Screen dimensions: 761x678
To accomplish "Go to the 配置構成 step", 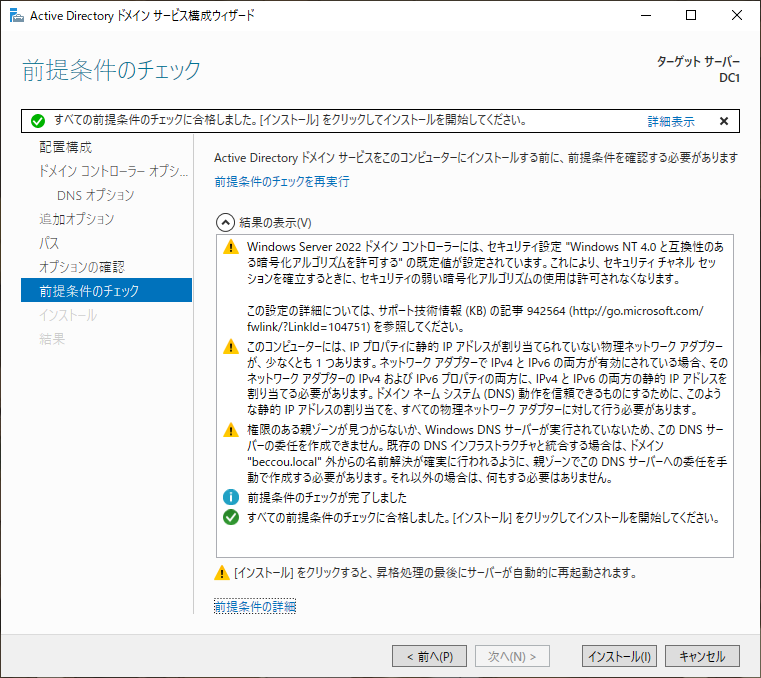I will pos(66,147).
